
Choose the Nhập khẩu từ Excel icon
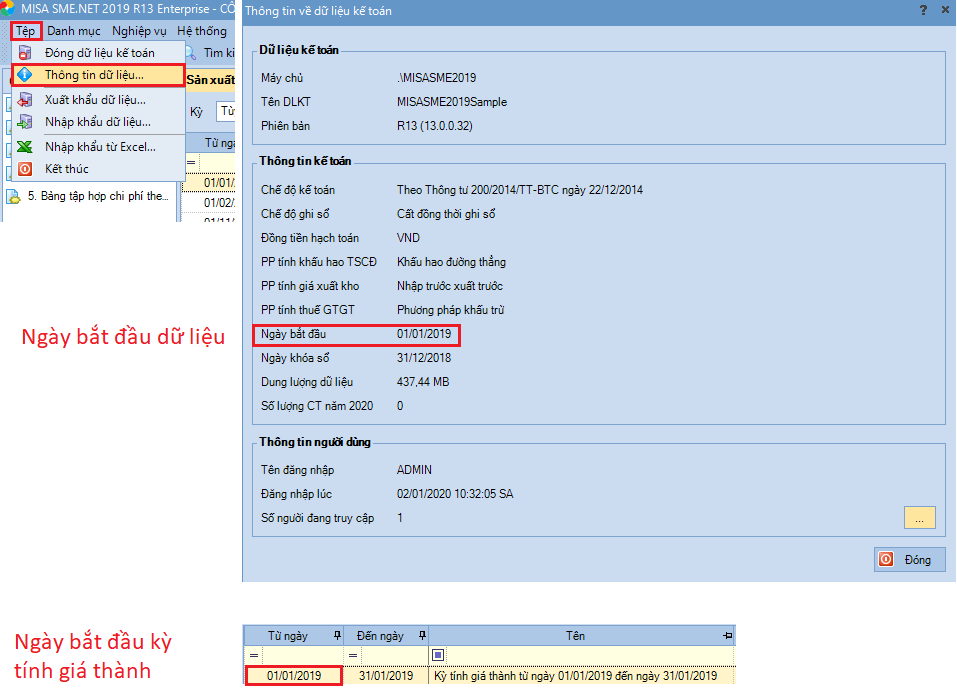[25, 147]
